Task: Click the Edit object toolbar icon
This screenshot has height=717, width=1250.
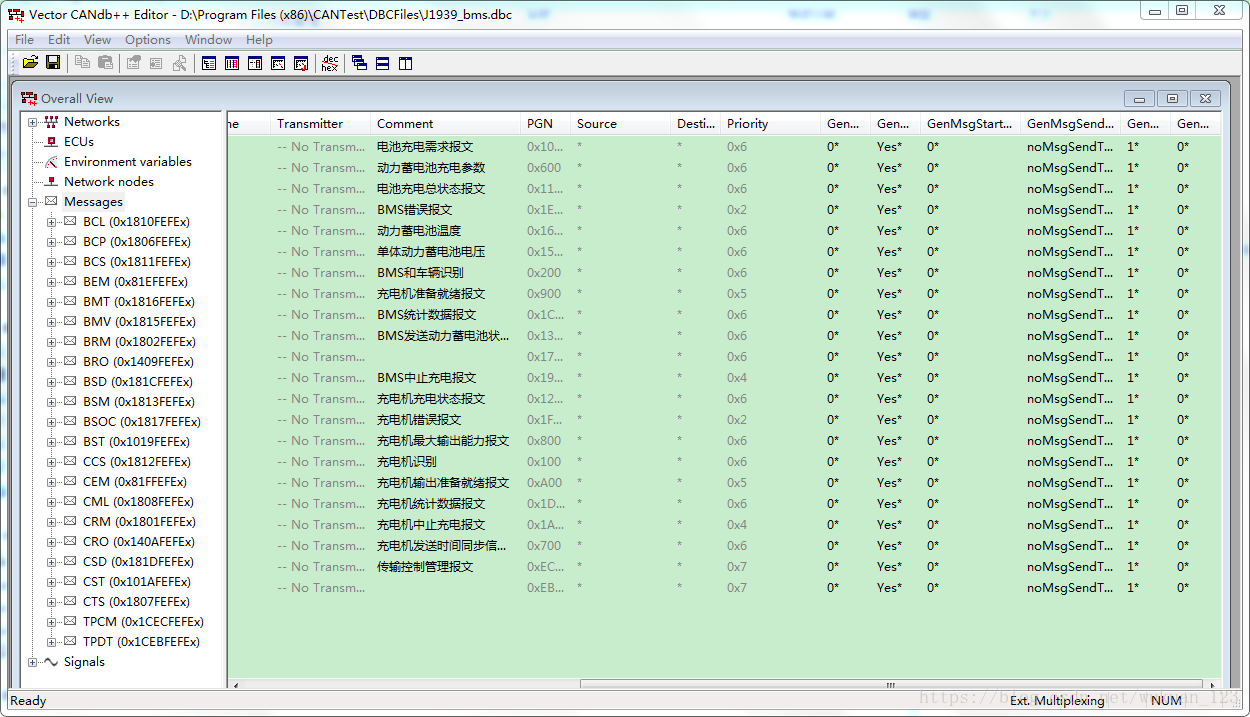Action: click(133, 63)
